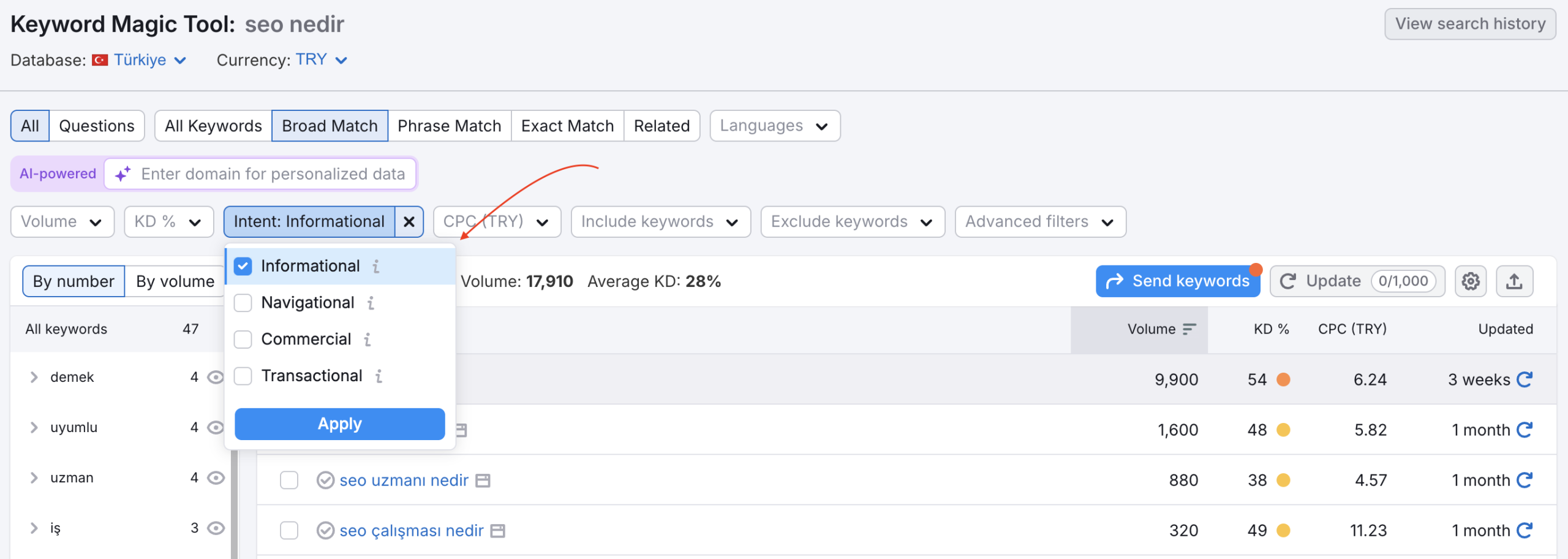Remove the Intent: Informational filter
Image resolution: width=1568 pixels, height=559 pixels.
pyautogui.click(x=409, y=222)
